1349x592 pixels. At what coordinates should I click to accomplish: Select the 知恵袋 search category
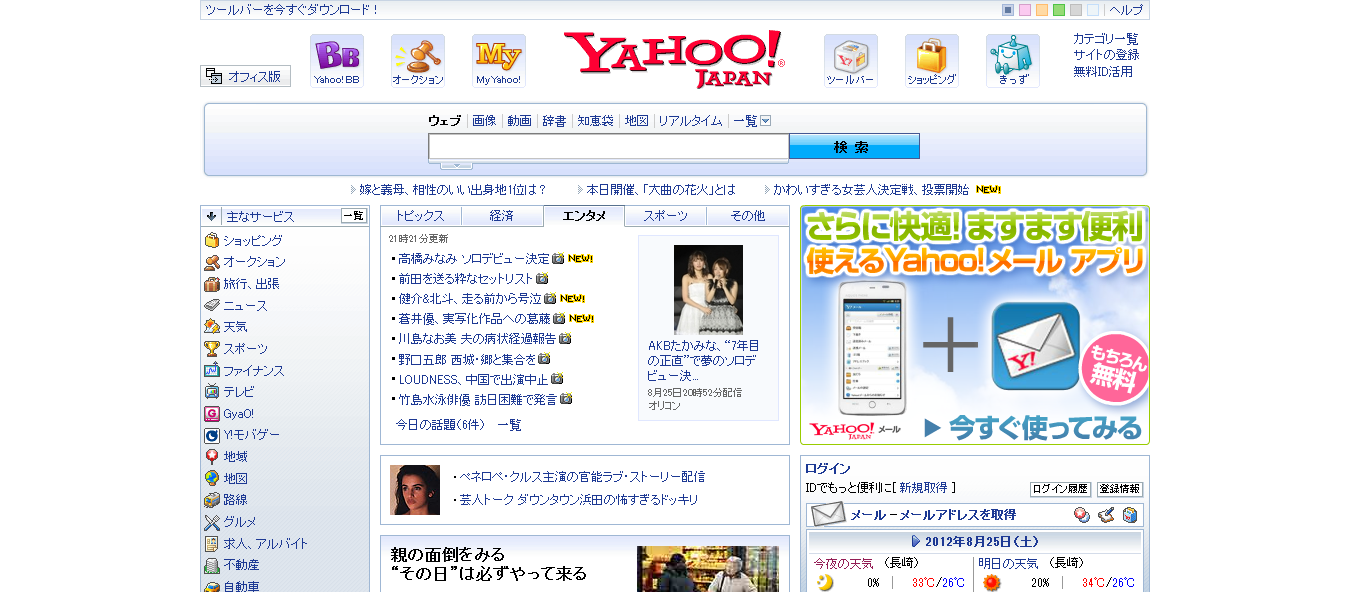click(x=595, y=121)
